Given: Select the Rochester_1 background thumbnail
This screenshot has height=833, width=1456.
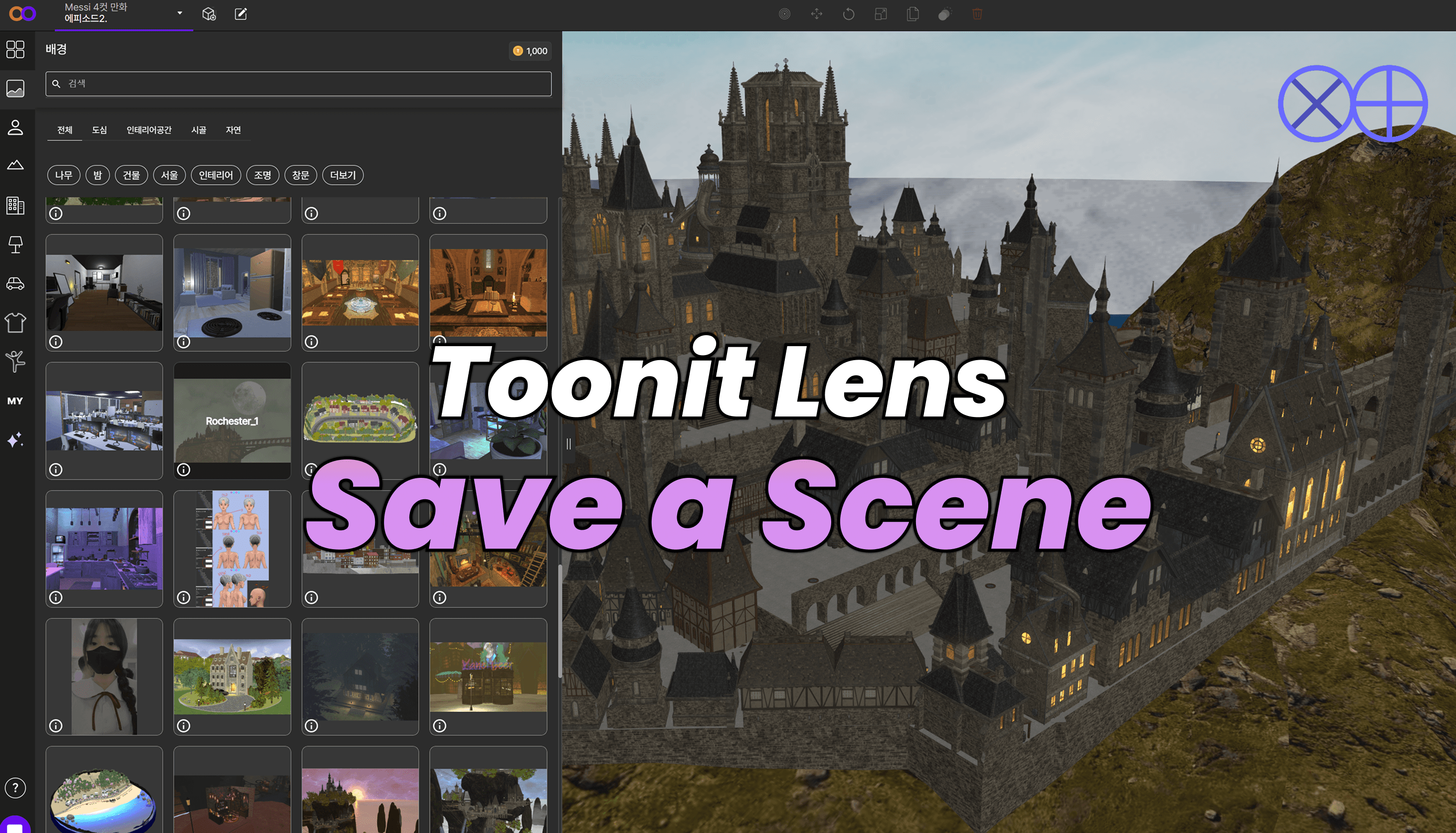Looking at the screenshot, I should coord(232,420).
